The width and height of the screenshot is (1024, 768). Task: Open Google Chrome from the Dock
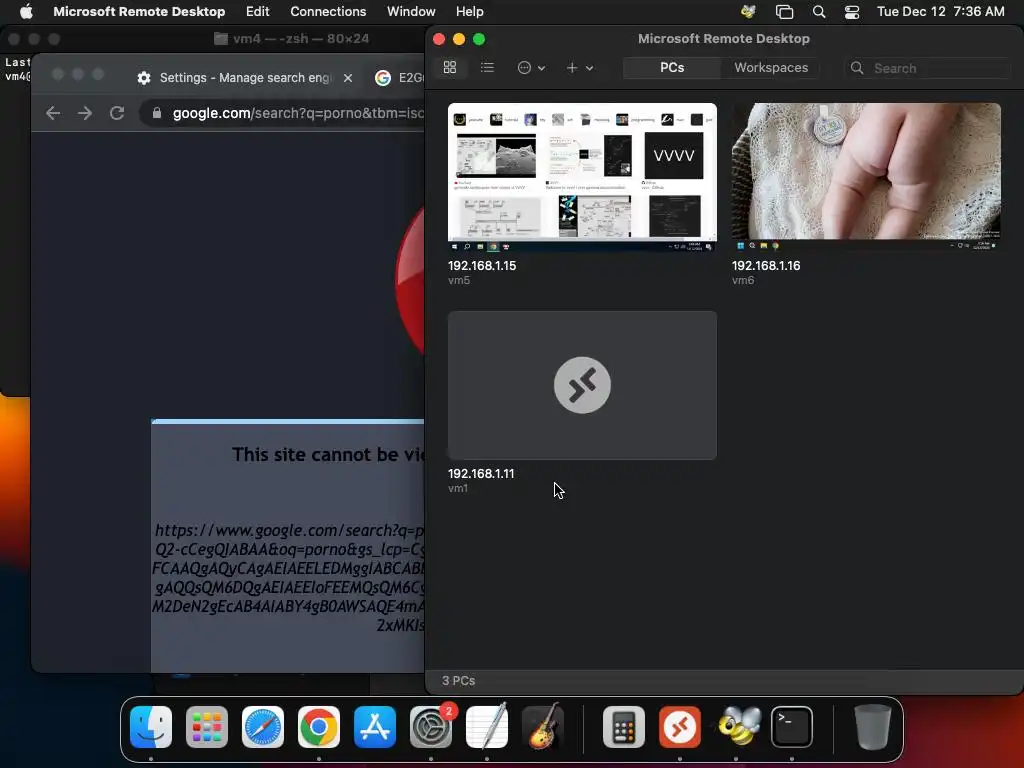319,727
